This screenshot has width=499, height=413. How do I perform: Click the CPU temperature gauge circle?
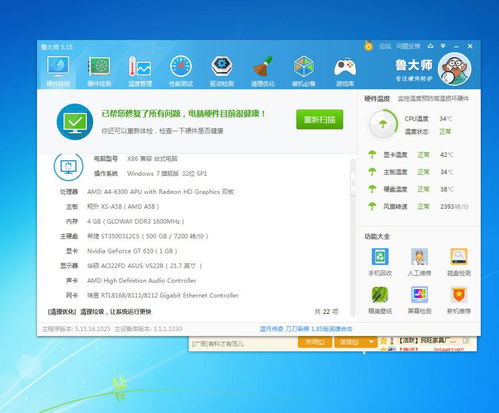[383, 124]
